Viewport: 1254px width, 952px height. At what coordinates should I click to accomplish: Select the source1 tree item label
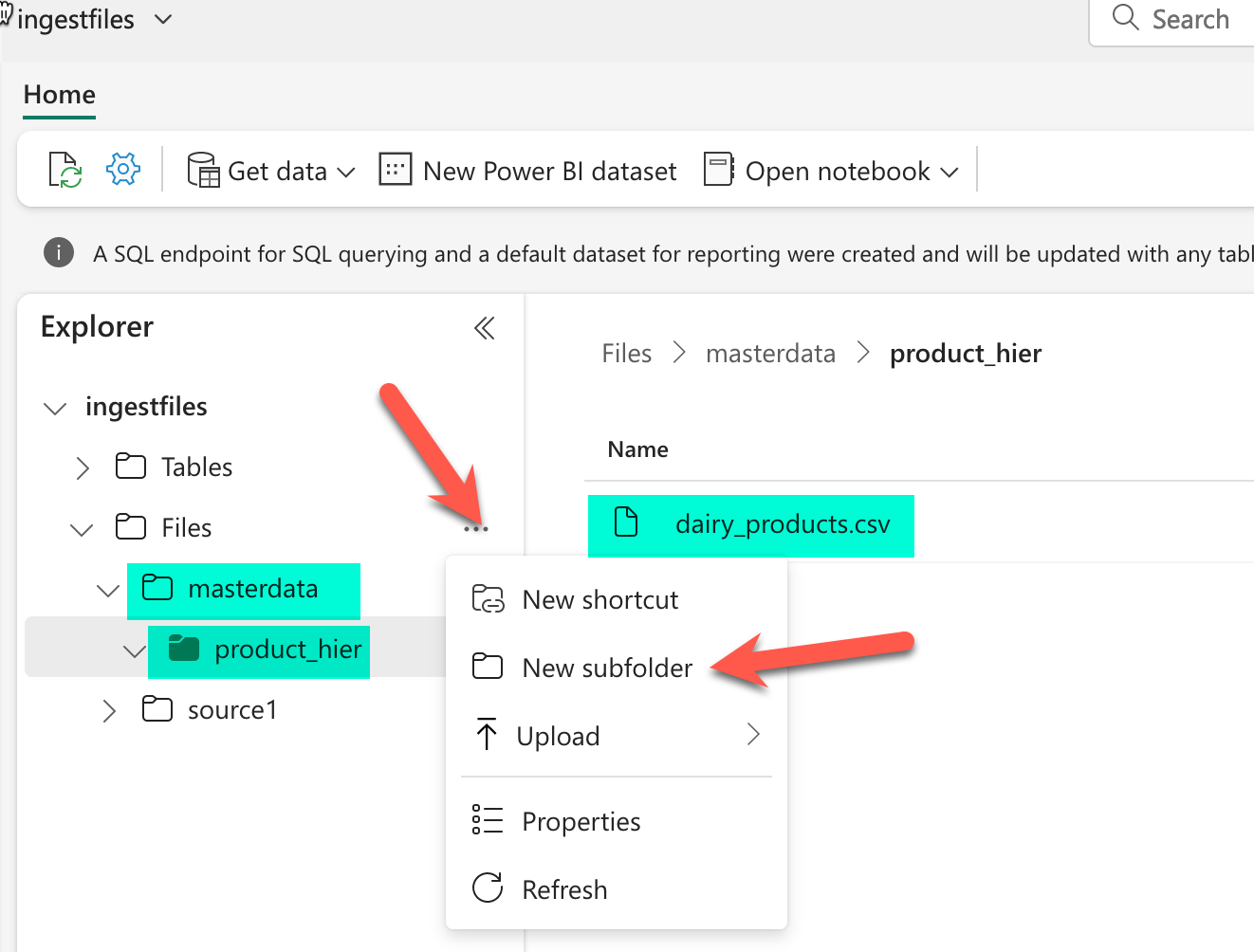pos(232,709)
